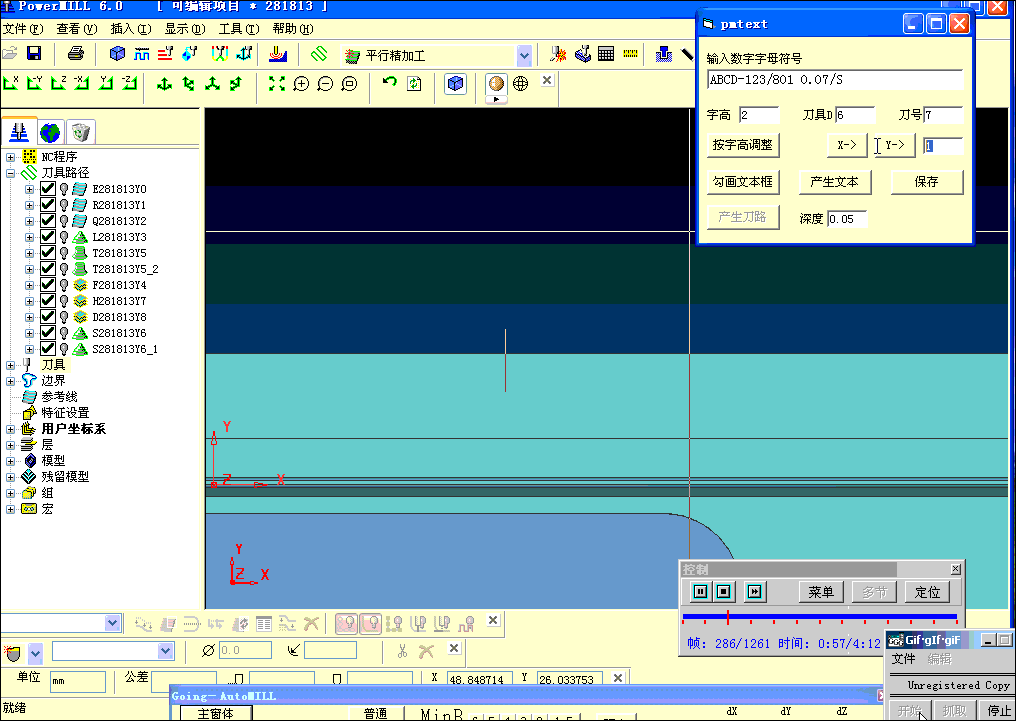The image size is (1016, 721).
Task: Toggle the lightbulb next to E281813Y0
Action: pos(65,189)
